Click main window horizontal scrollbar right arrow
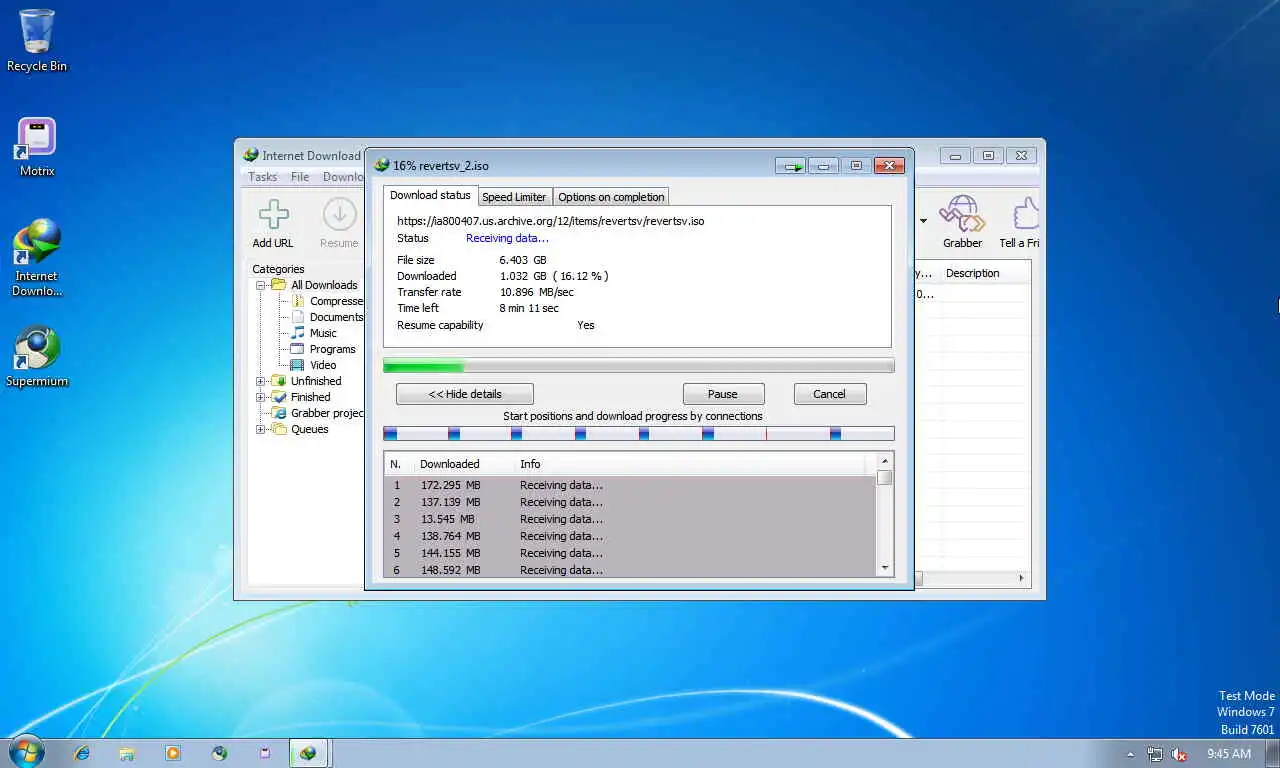1280x768 pixels. [x=1021, y=578]
